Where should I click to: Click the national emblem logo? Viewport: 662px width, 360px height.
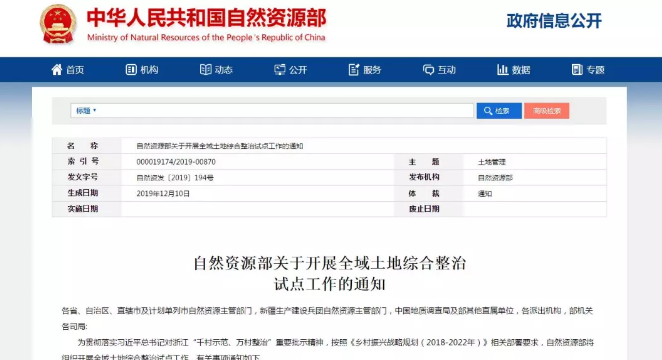pyautogui.click(x=58, y=24)
